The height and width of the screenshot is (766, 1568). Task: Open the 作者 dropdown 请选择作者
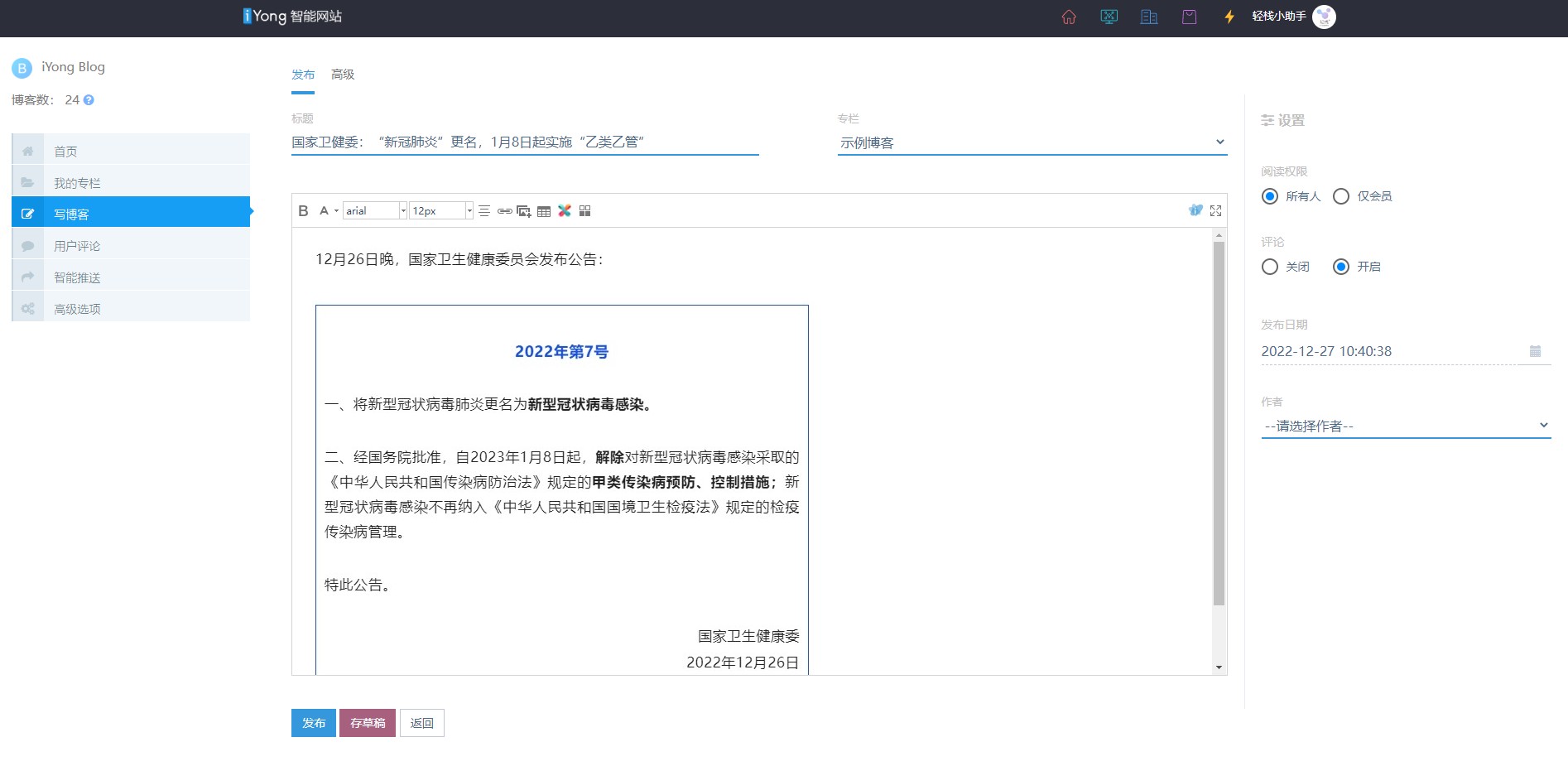pyautogui.click(x=1406, y=426)
